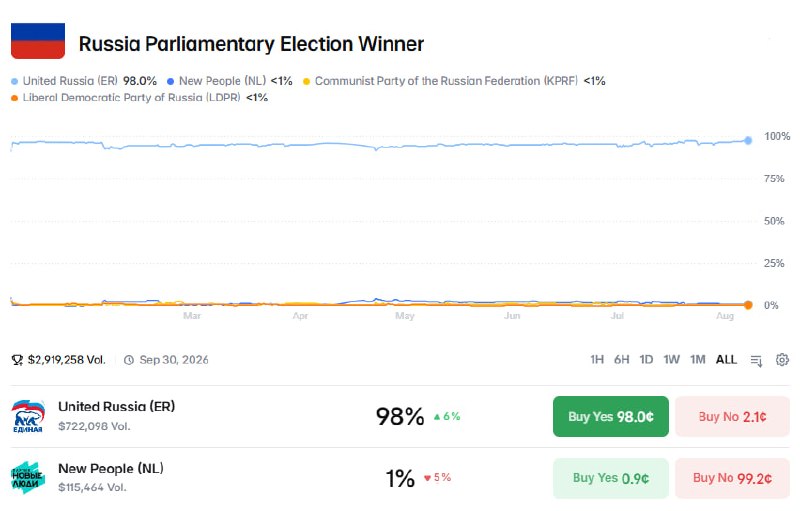Select the 1H time range
This screenshot has width=800, height=511.
[x=597, y=360]
